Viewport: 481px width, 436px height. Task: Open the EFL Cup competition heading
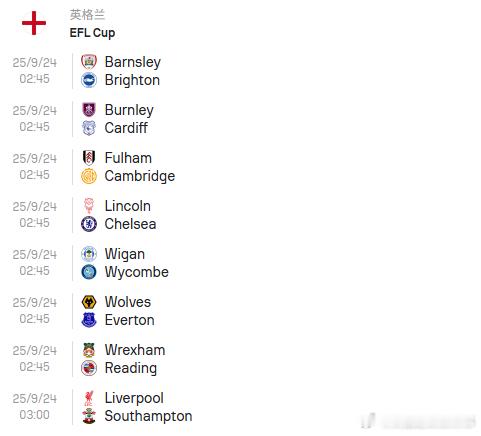coord(92,33)
